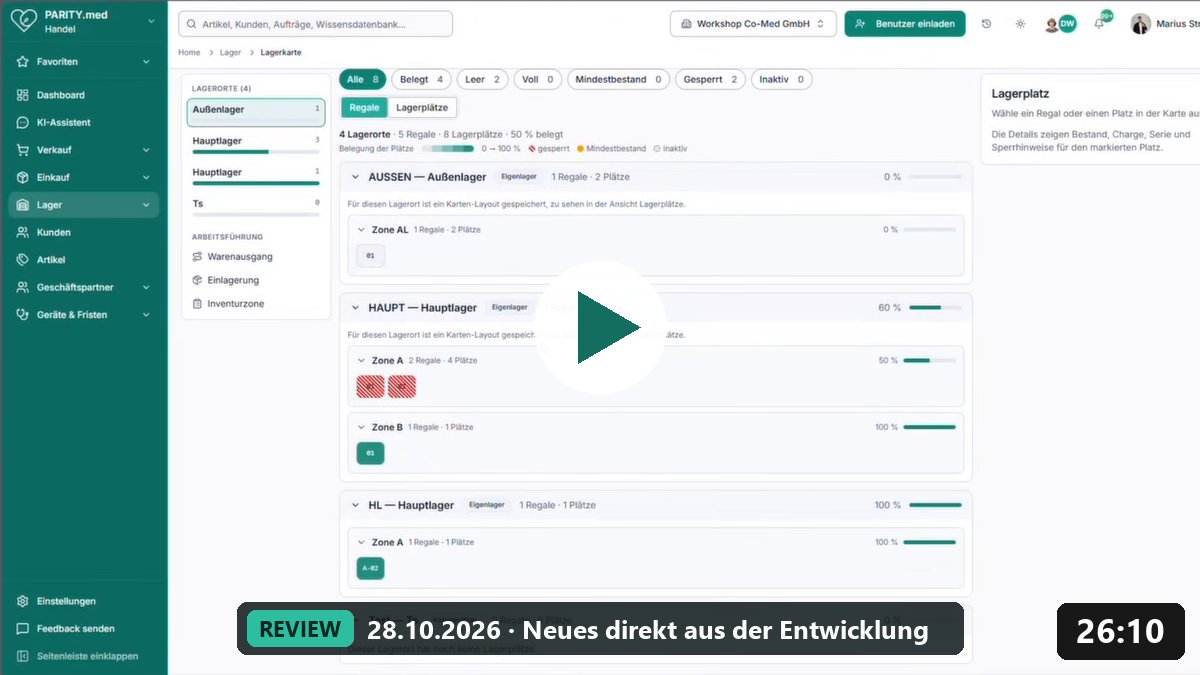Open Dashboard via its sidebar icon
The image size is (1200, 675).
22,95
